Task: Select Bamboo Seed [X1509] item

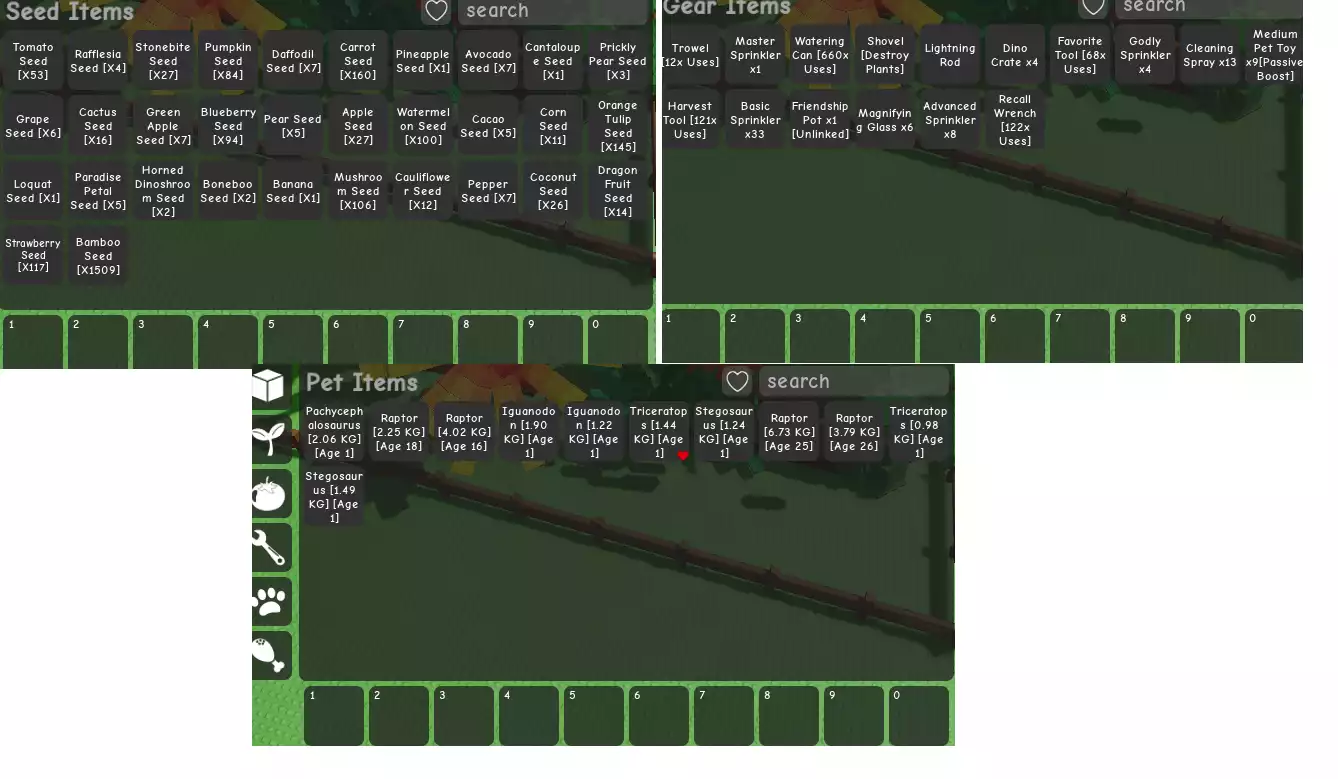Action: (98, 256)
